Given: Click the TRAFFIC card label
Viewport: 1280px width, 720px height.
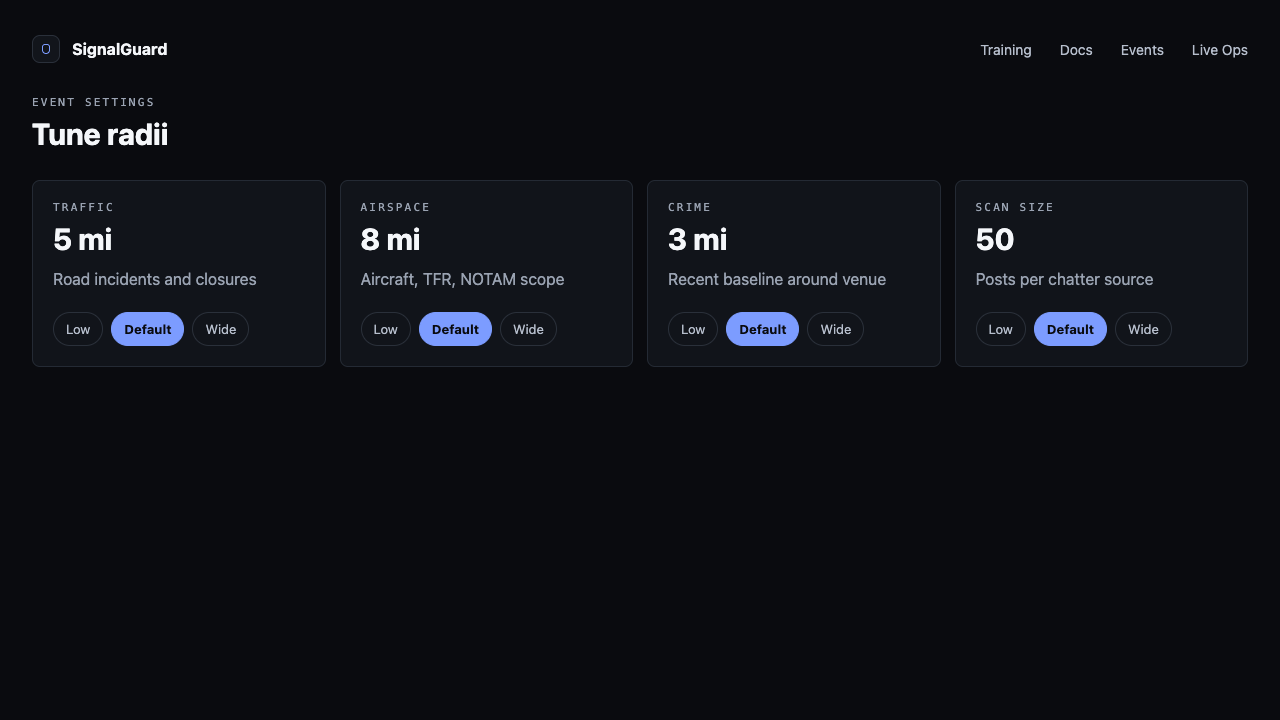Looking at the screenshot, I should [83, 207].
